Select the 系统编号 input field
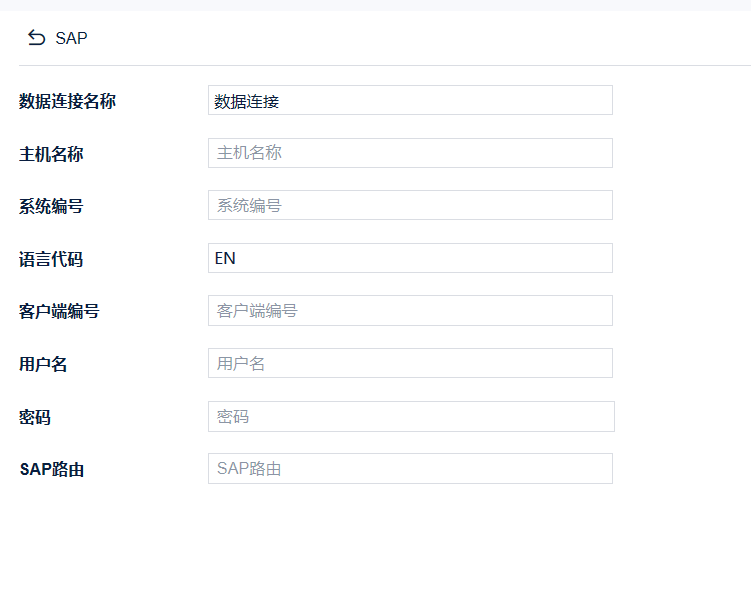Screen dimensions: 751x589 410,205
